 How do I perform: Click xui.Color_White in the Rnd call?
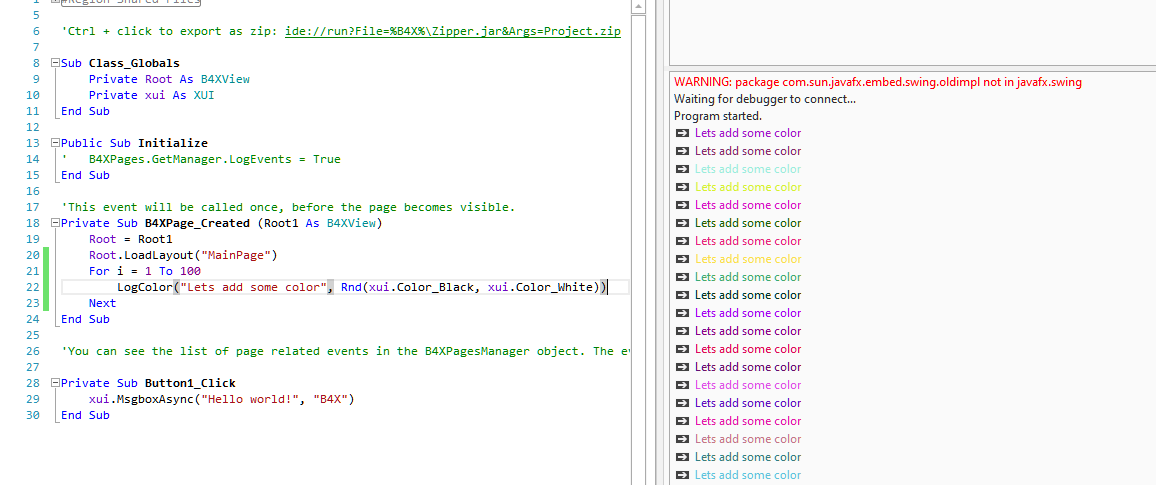pyautogui.click(x=540, y=287)
